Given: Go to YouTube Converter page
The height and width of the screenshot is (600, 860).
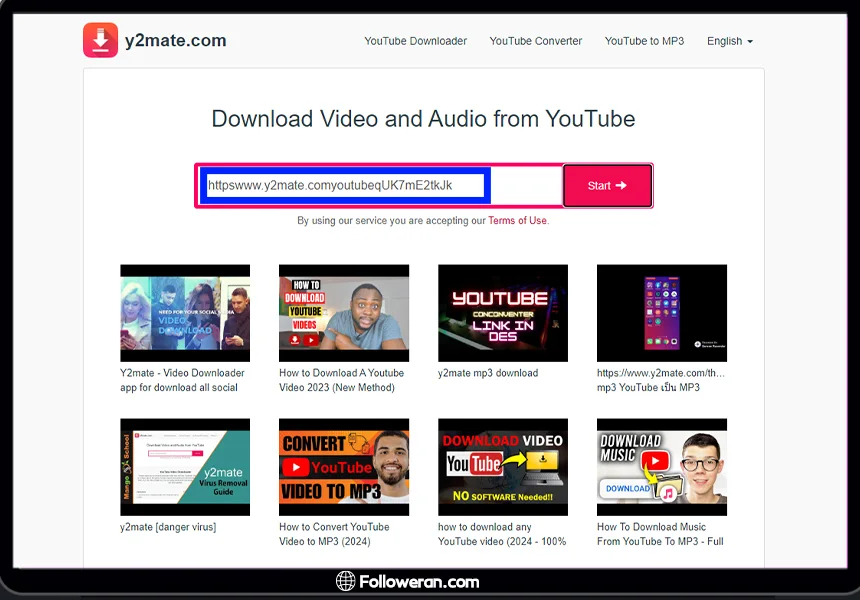Looking at the screenshot, I should [535, 41].
